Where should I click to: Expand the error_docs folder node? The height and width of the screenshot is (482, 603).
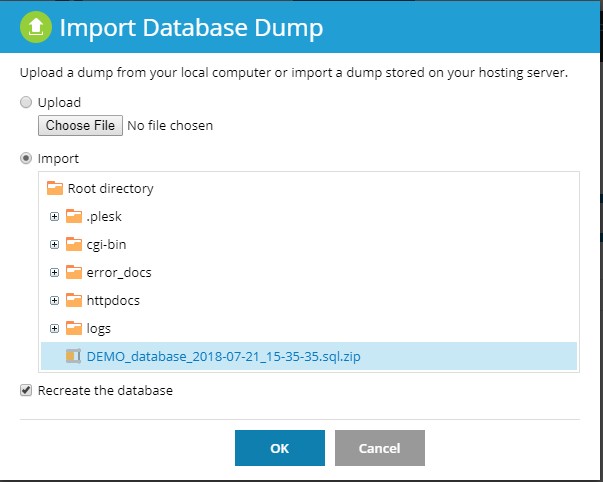tap(54, 272)
